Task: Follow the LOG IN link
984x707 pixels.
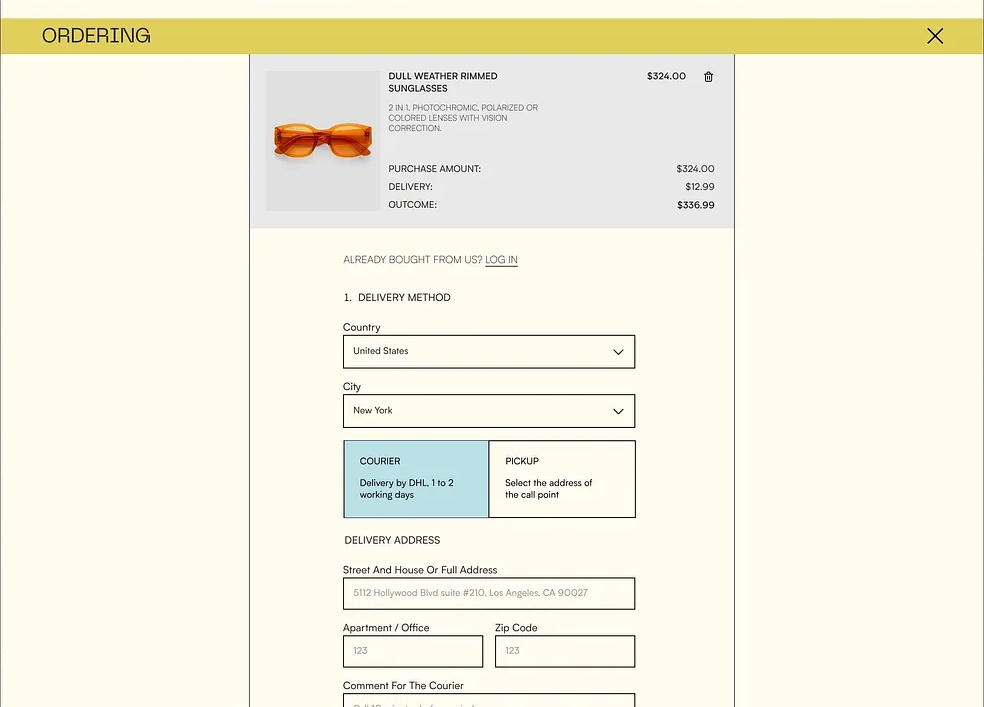Action: (501, 260)
